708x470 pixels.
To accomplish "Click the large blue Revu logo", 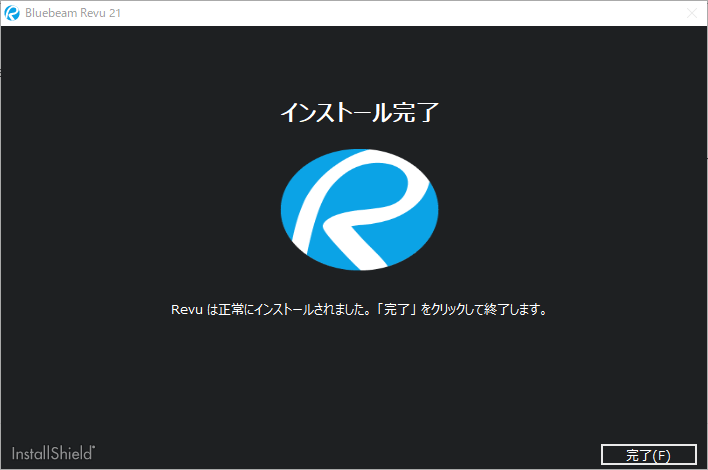I will pyautogui.click(x=359, y=209).
